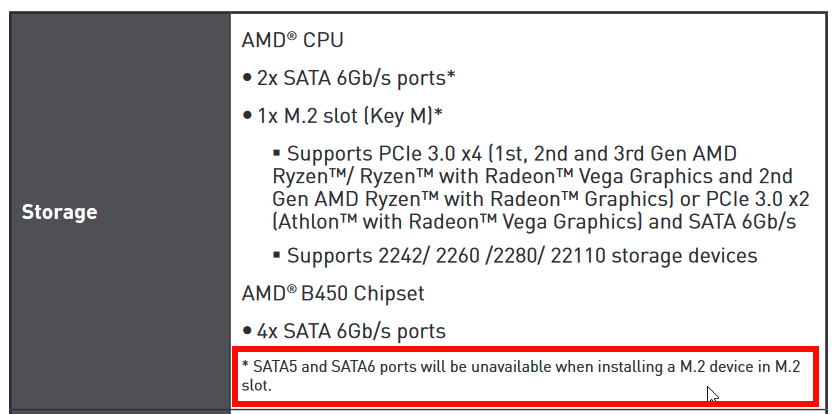Click the bullet before "4x SATA 6Gb/s ports"
Viewport: 833px width, 414px height.
click(x=247, y=331)
